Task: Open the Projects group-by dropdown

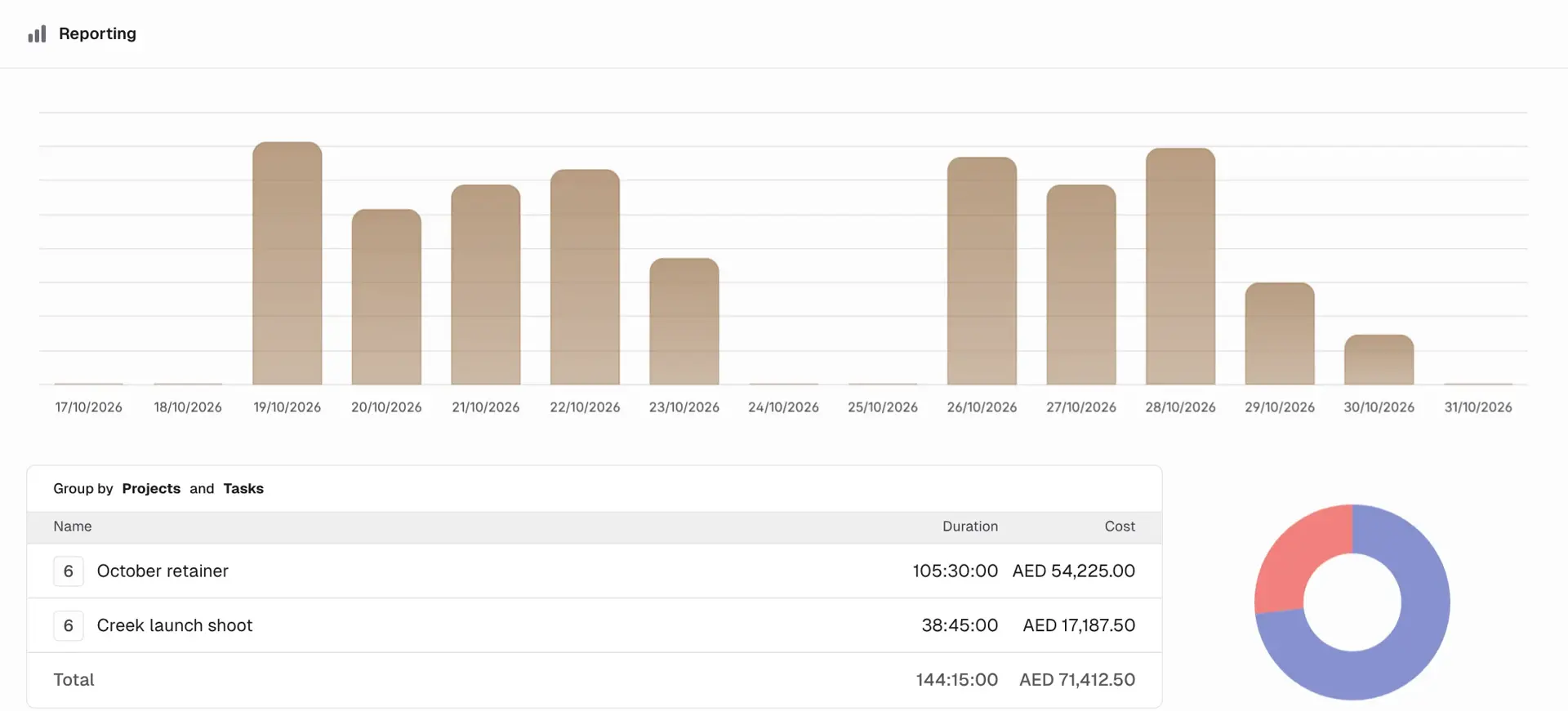Action: [x=151, y=488]
